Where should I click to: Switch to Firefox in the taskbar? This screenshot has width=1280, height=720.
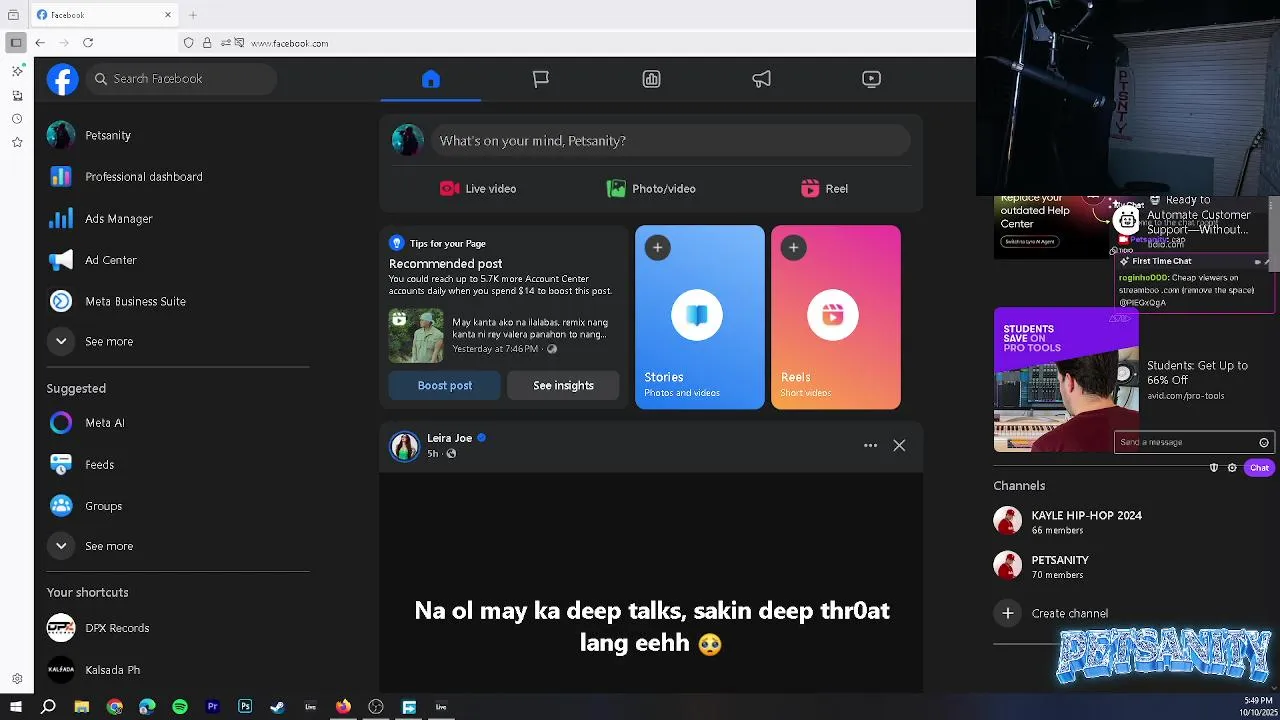click(x=343, y=707)
